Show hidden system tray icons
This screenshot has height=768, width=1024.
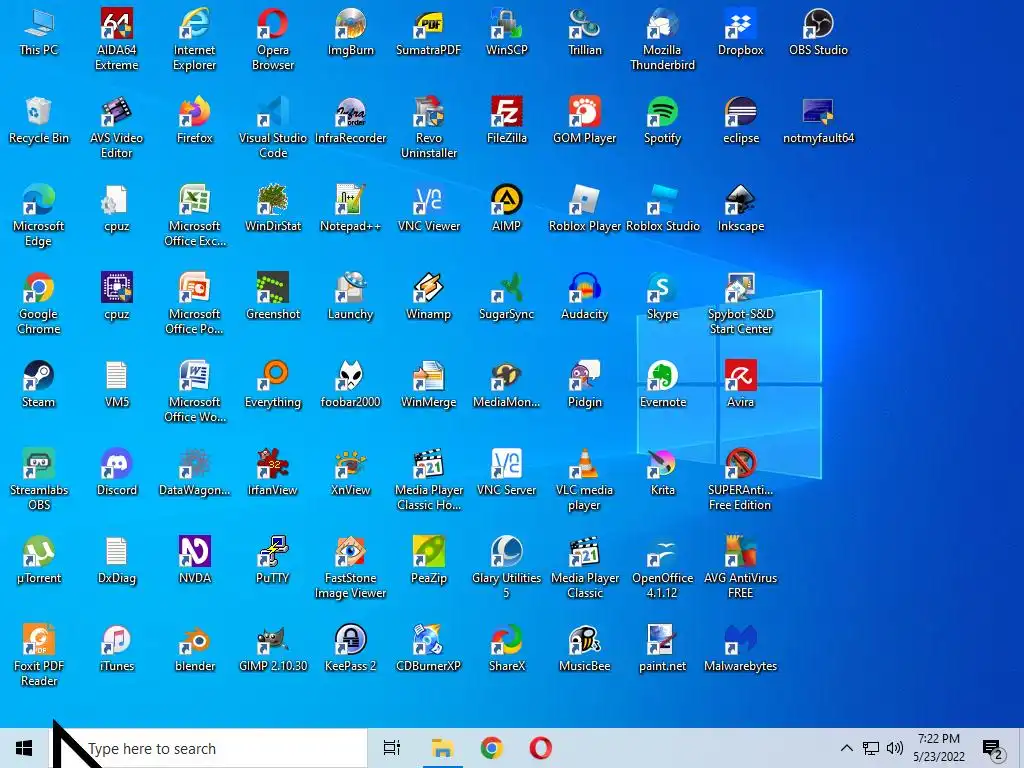click(846, 748)
